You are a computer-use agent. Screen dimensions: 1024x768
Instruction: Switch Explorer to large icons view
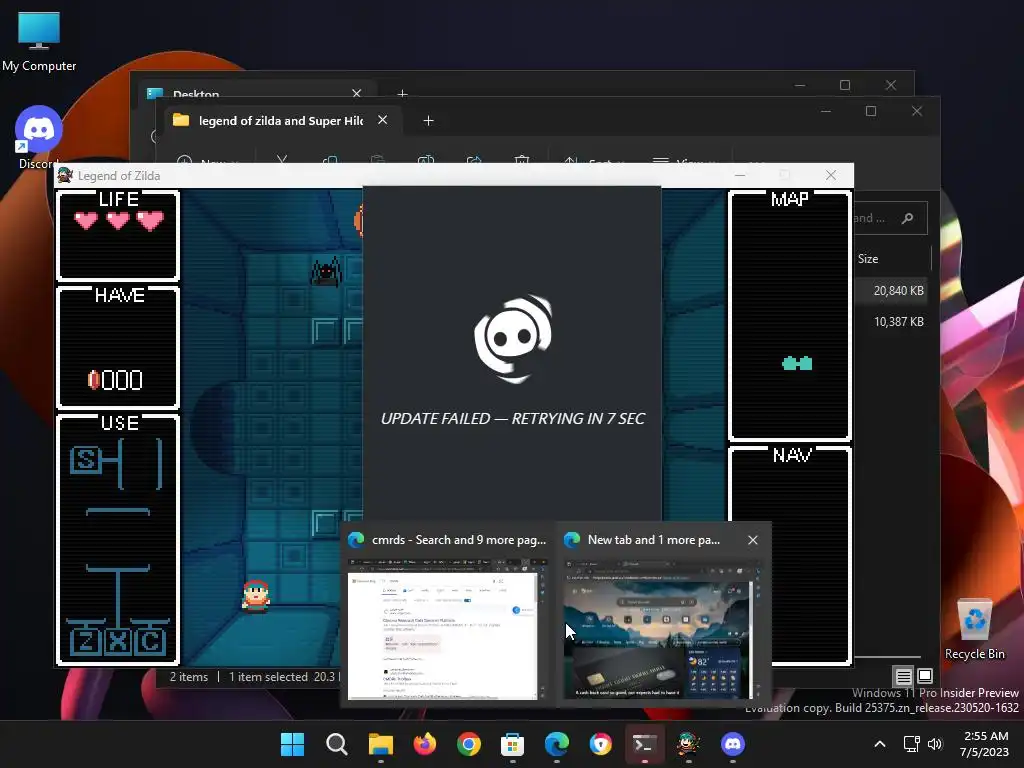(925, 676)
